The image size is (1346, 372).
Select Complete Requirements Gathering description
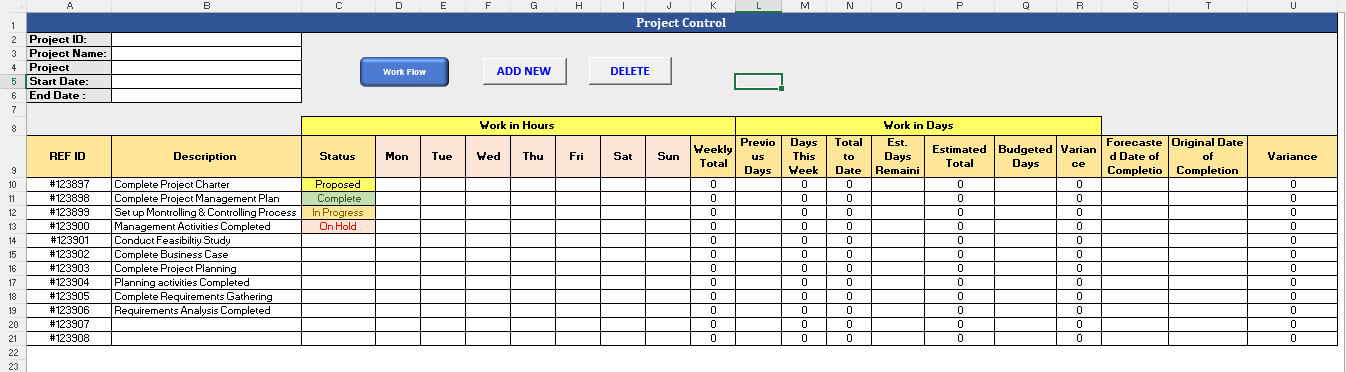[206, 296]
